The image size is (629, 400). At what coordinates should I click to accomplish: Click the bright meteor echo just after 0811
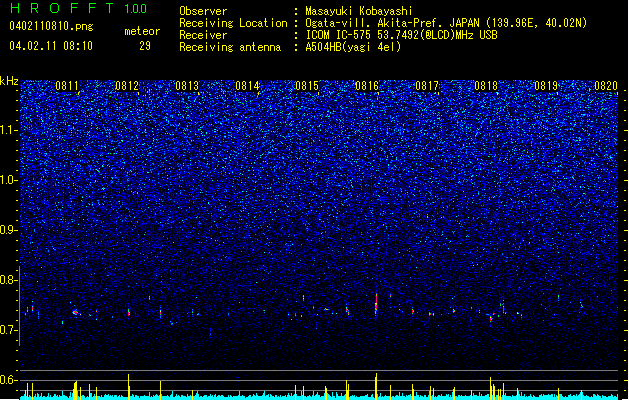75,313
